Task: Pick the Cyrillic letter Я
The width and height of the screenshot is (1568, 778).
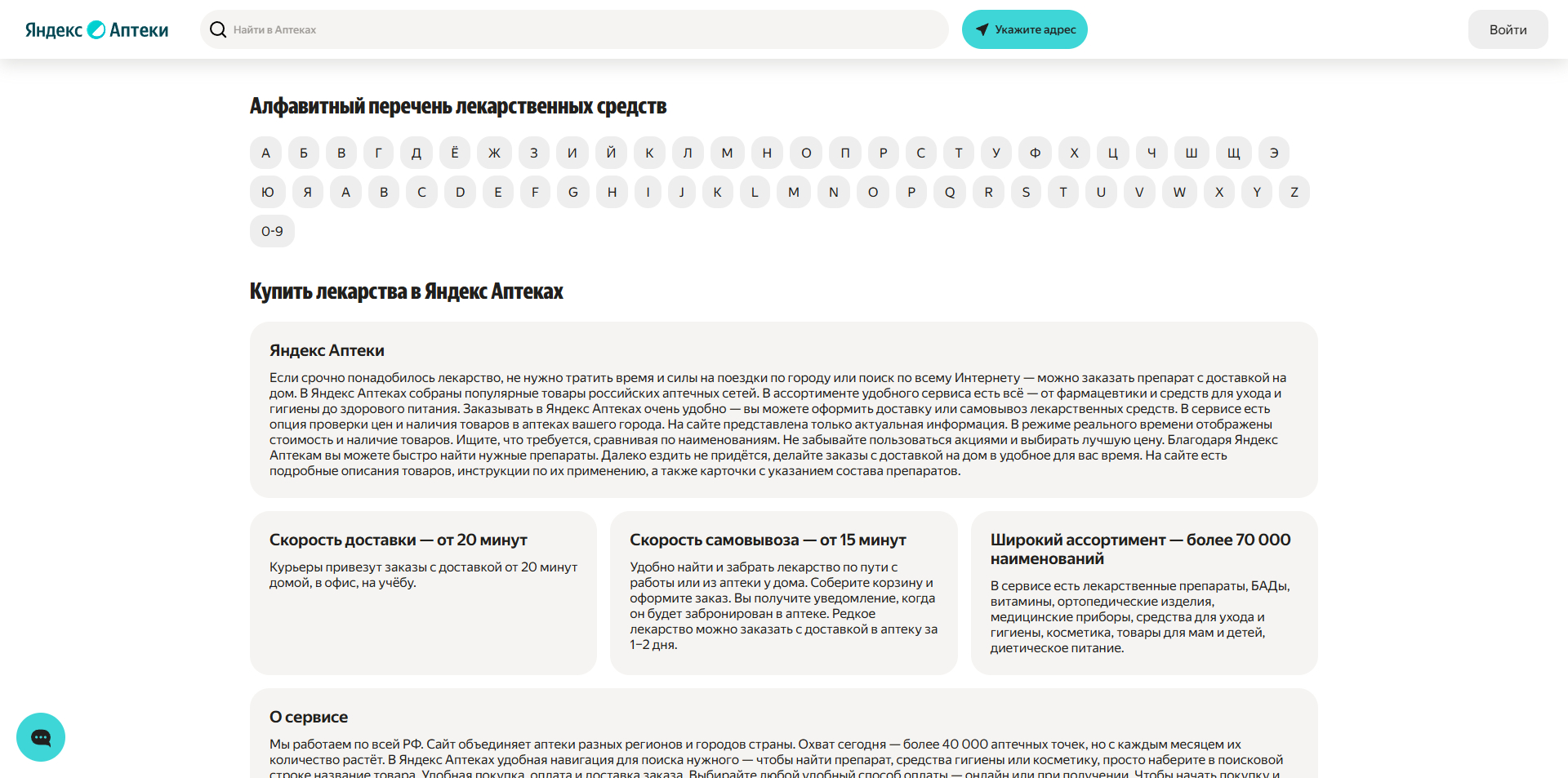Action: tap(308, 192)
